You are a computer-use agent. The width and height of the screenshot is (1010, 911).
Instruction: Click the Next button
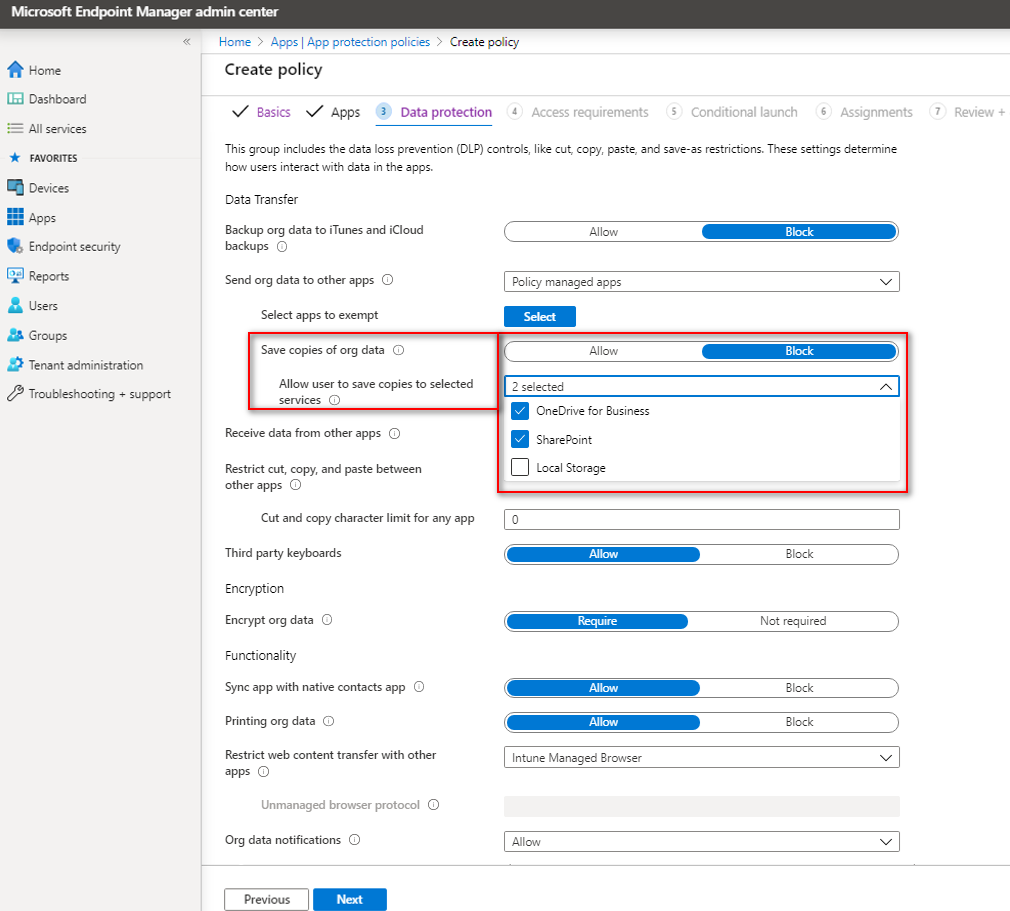(x=350, y=899)
